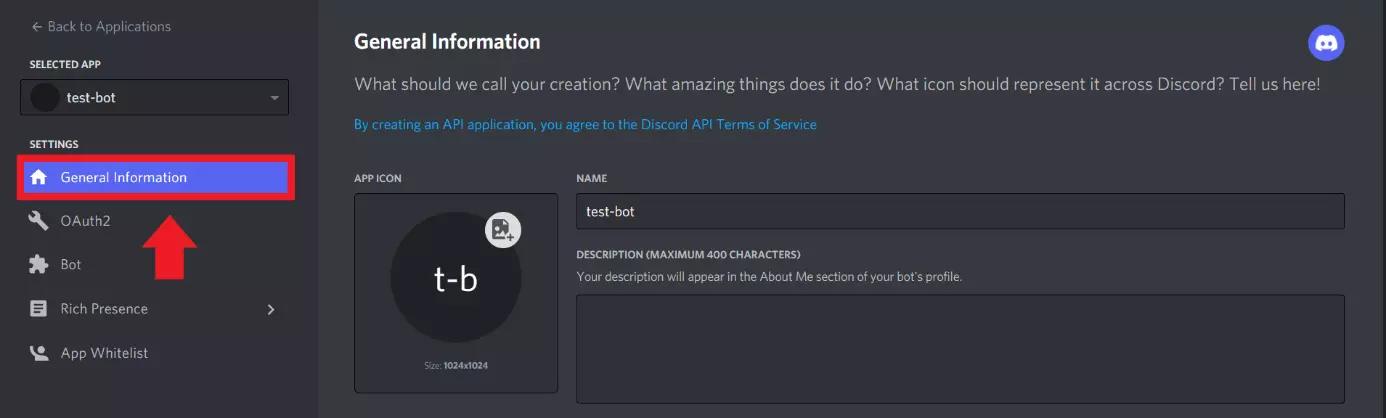Click the App Whitelist person icon
Viewport: 1386px width, 418px height.
pyautogui.click(x=39, y=353)
